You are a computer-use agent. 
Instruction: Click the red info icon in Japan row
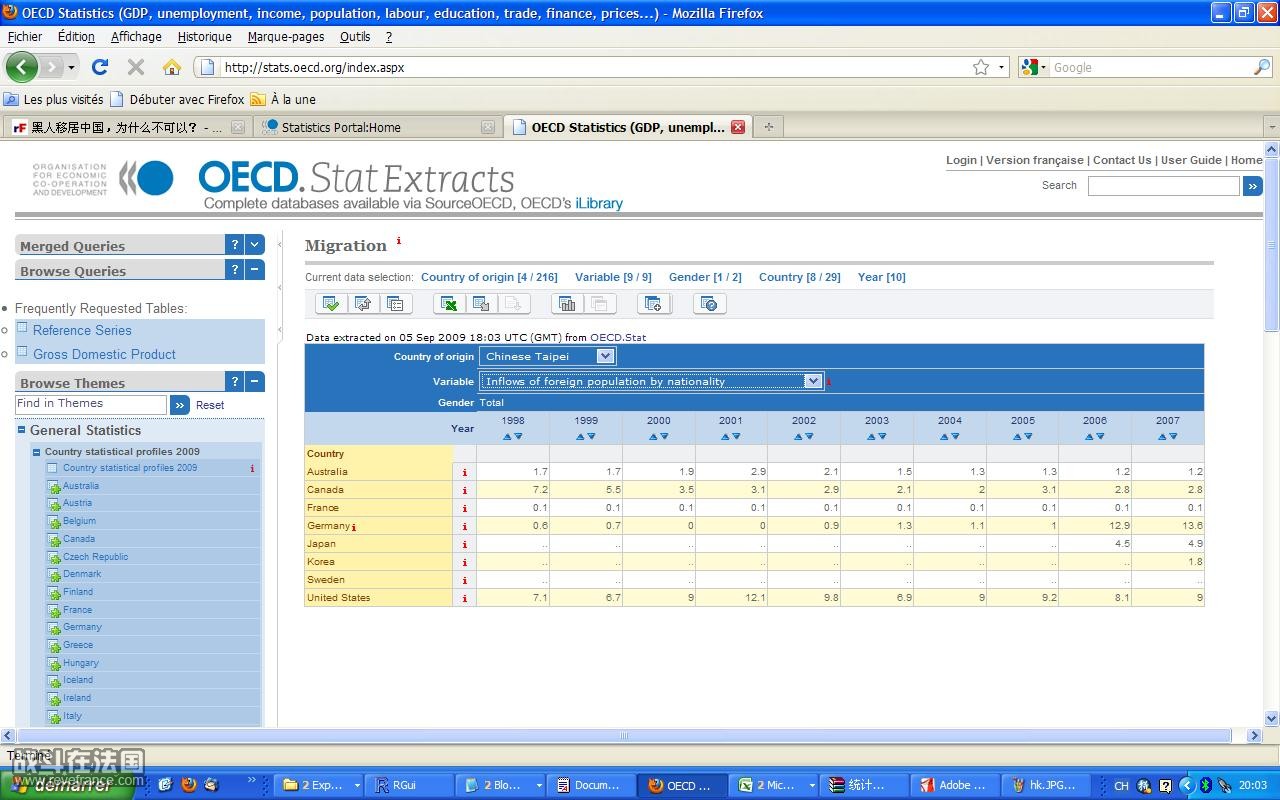coord(464,544)
